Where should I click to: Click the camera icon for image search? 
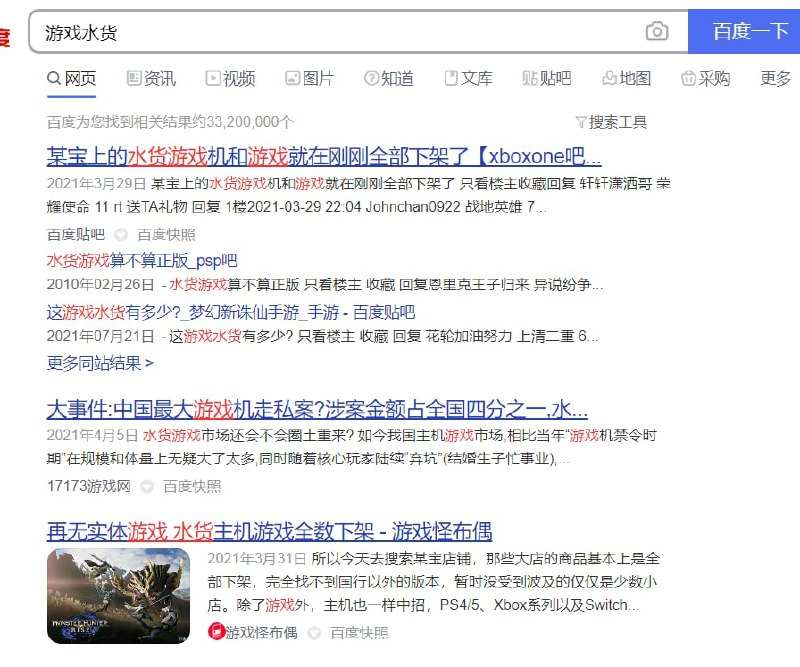[x=657, y=32]
